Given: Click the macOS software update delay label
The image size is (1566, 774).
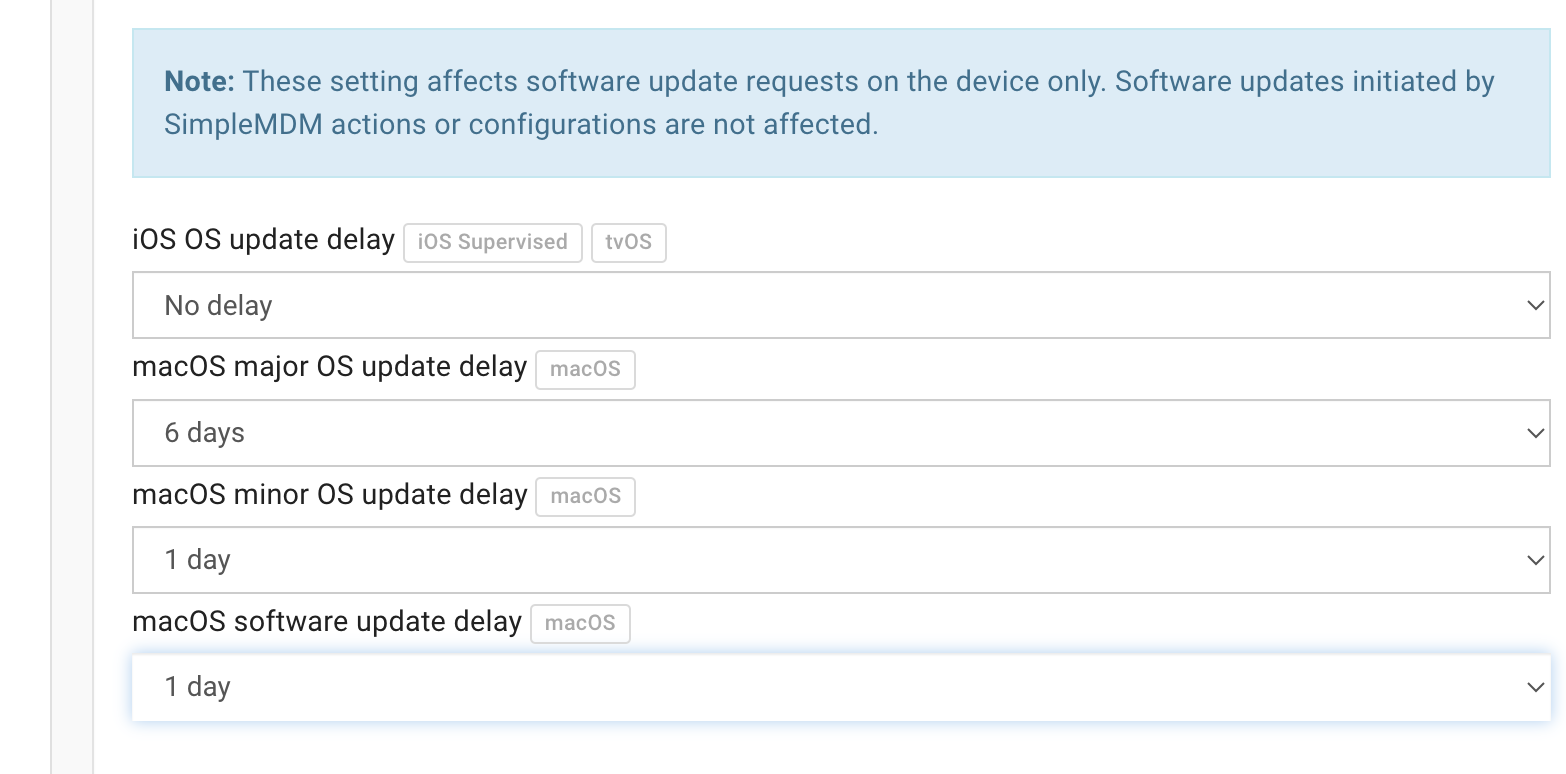Looking at the screenshot, I should 326,622.
